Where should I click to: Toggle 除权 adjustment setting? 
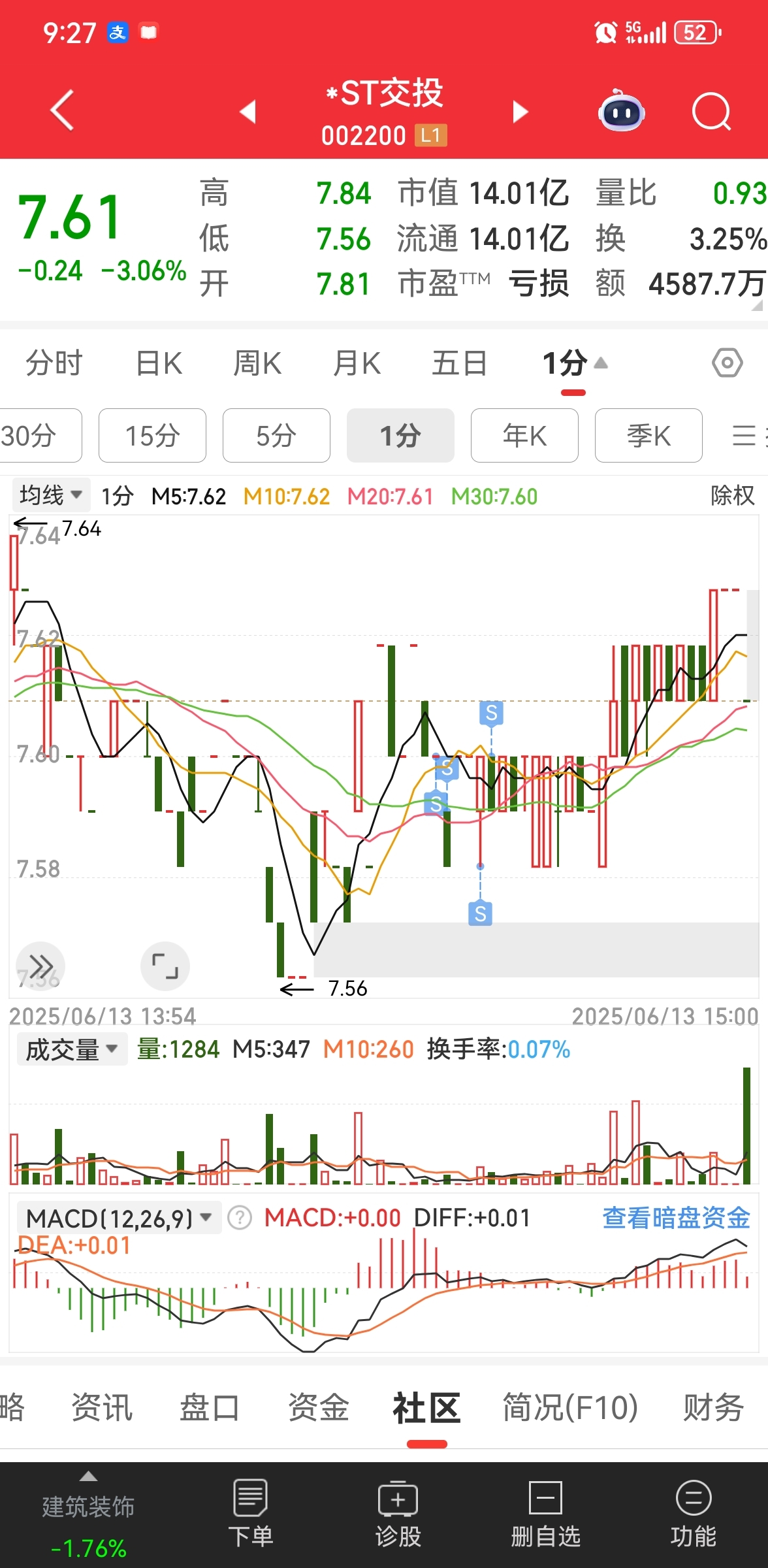[x=733, y=495]
